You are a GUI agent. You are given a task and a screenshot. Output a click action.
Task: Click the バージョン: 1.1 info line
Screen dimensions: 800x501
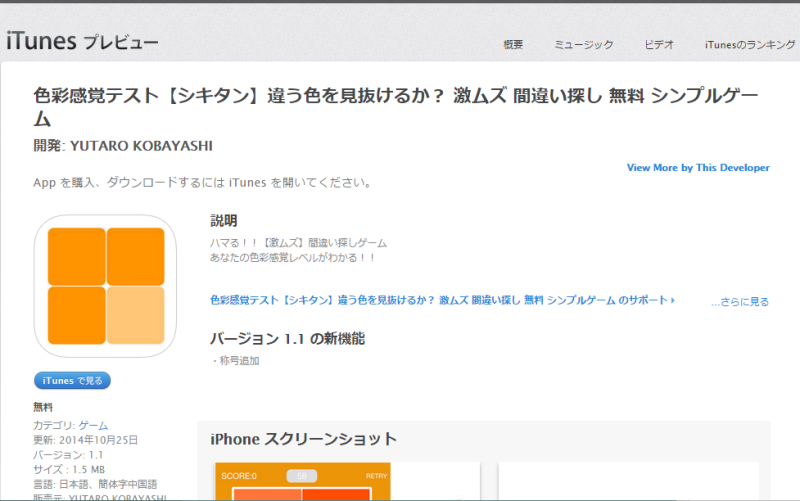click(x=68, y=455)
